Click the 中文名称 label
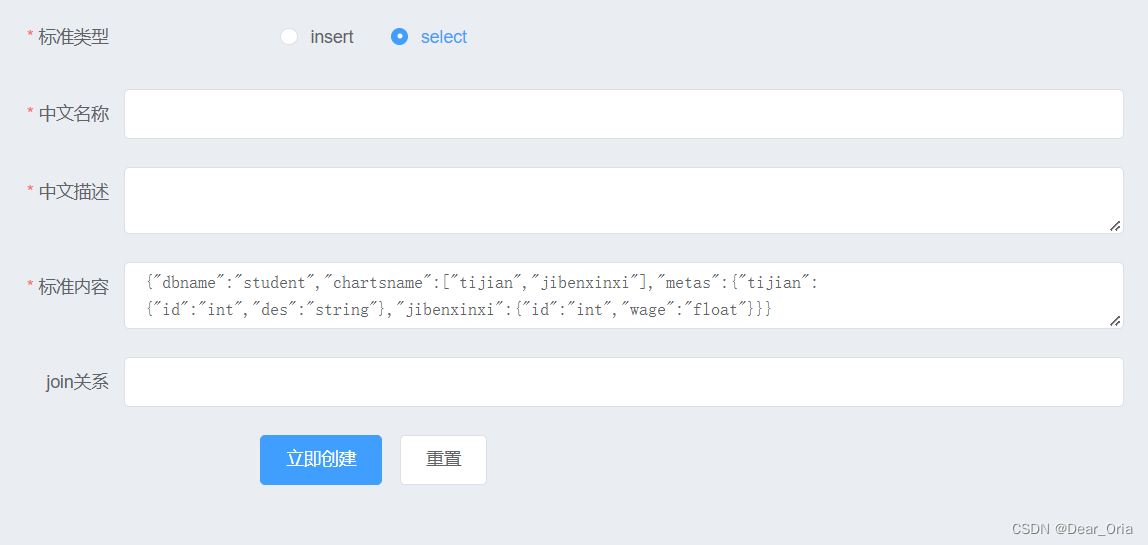The height and width of the screenshot is (545, 1148). click(73, 114)
